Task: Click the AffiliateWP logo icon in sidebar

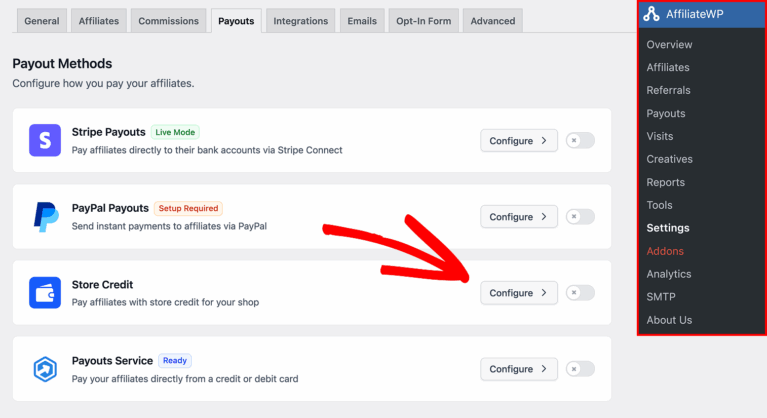Action: [651, 14]
